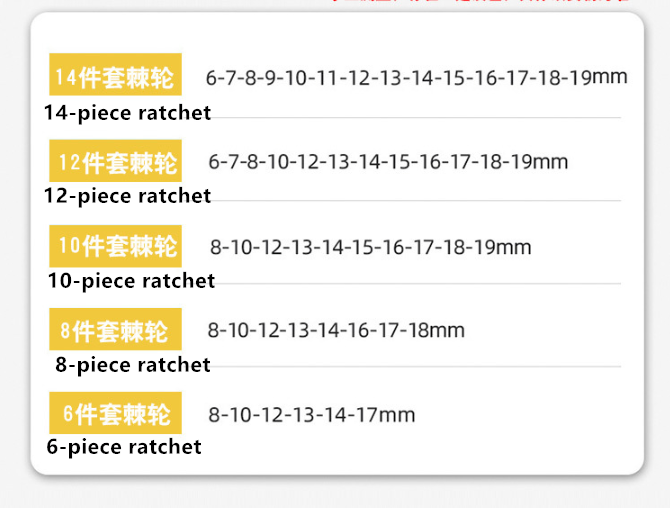Click the divider line below 10-piece row
This screenshot has width=670, height=508.
coord(418,283)
